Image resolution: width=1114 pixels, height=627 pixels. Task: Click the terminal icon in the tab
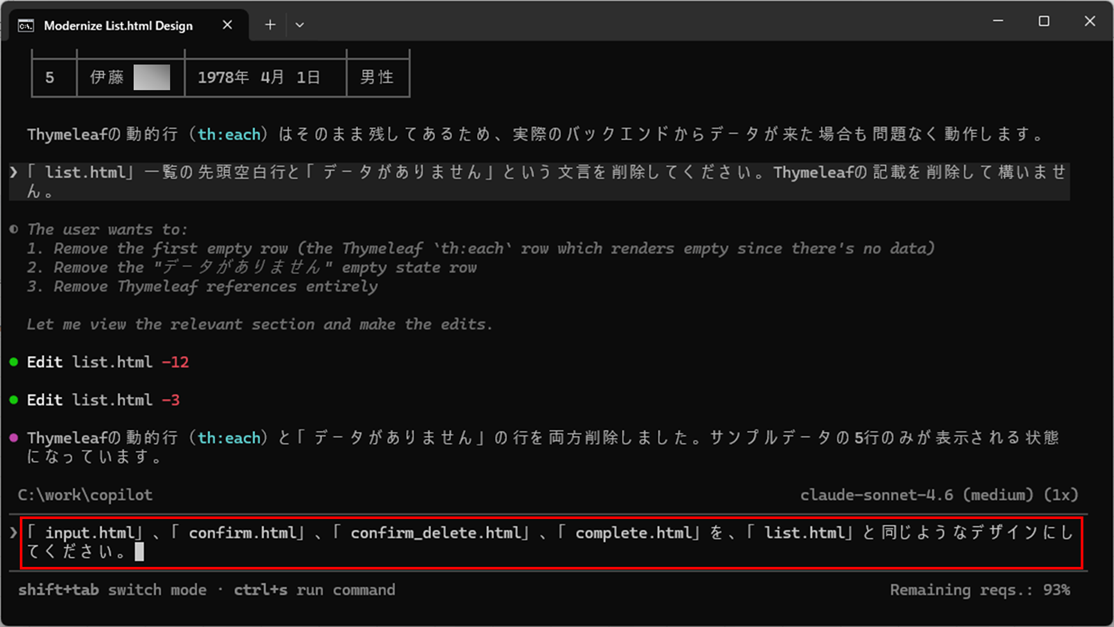[26, 25]
